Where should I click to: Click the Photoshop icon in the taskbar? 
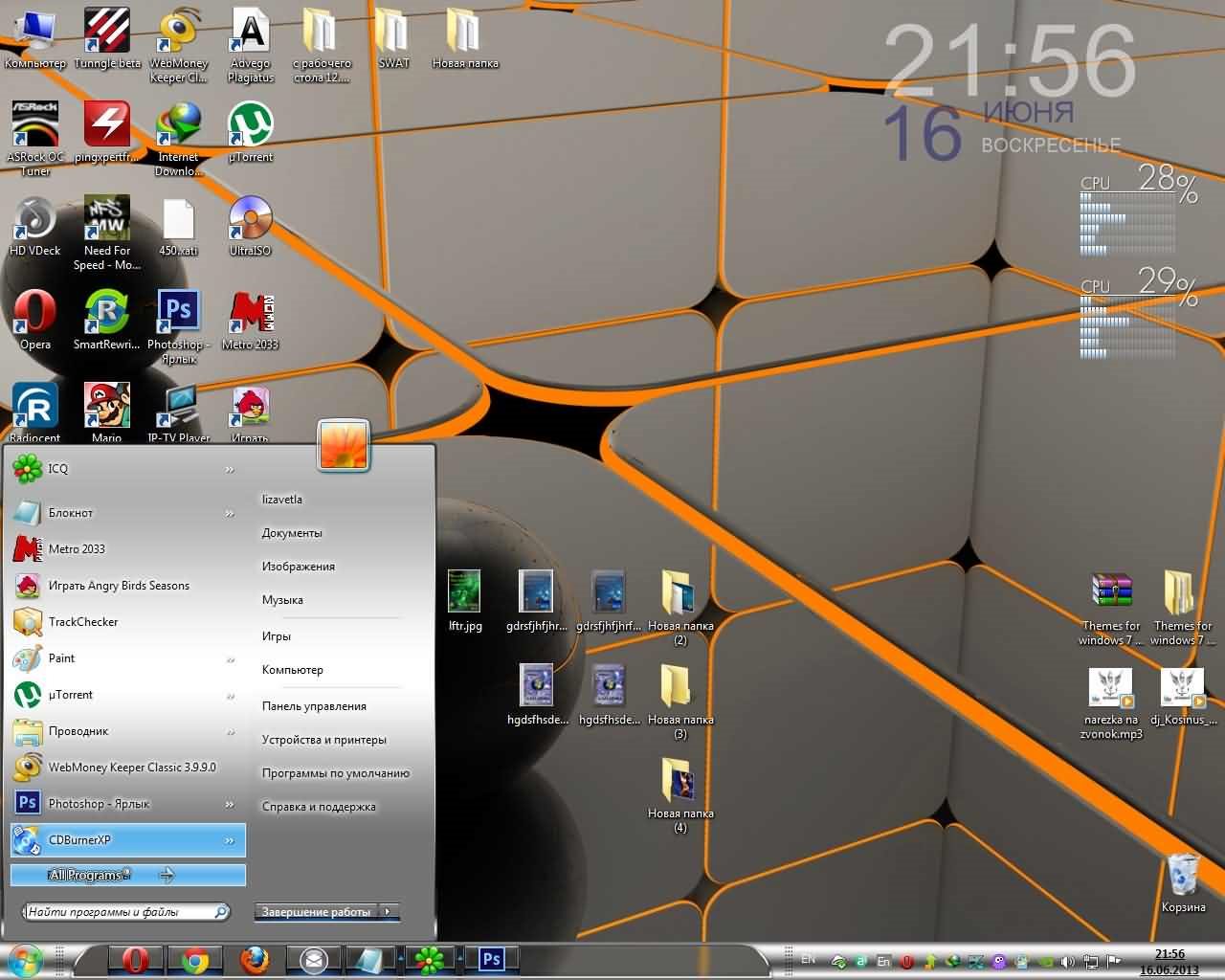tap(492, 959)
